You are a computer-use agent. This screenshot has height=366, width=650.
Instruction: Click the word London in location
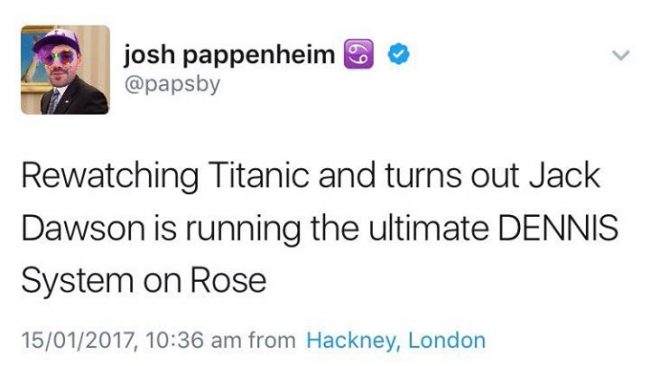click(447, 340)
